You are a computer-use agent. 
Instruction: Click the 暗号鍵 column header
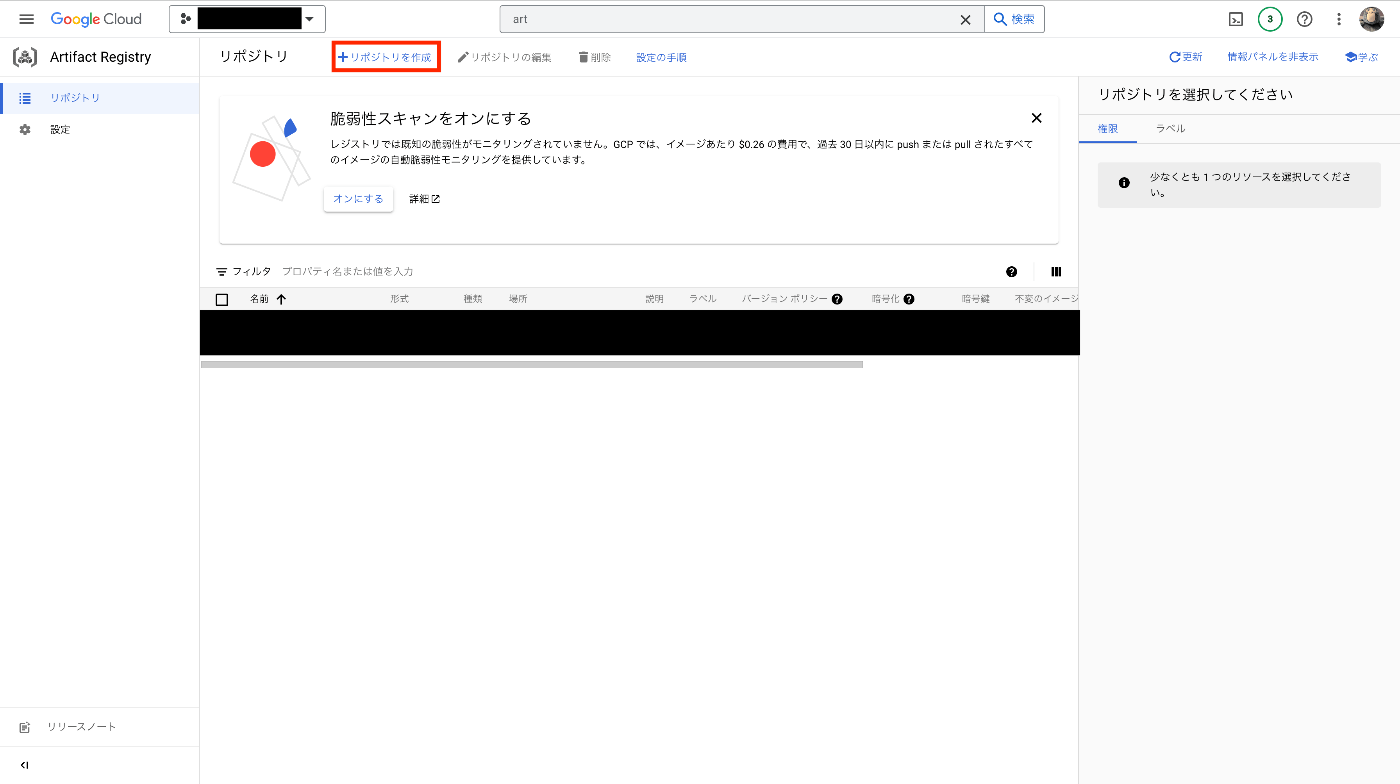[x=975, y=299]
